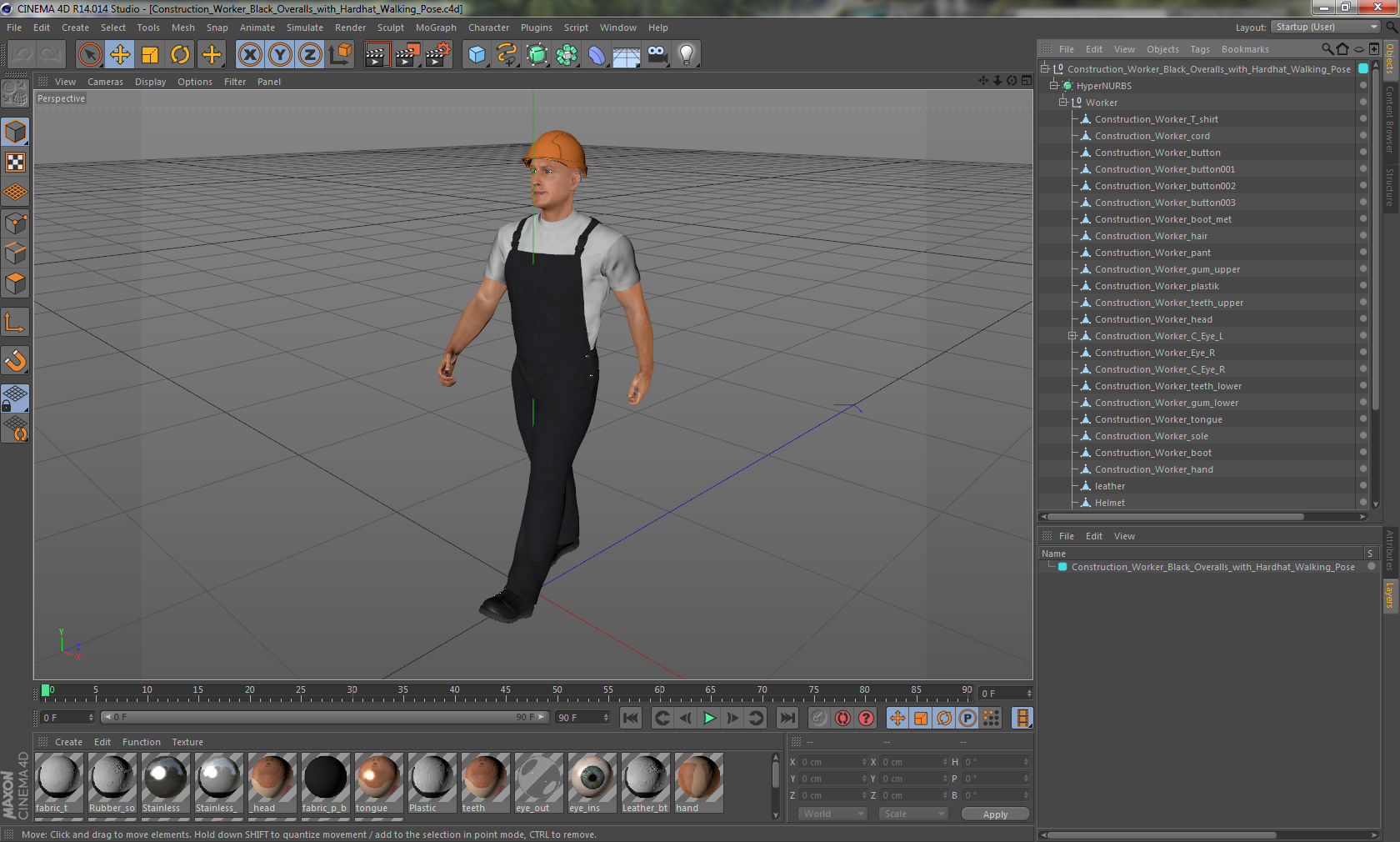Select the Points edit mode
The image size is (1400, 842).
(x=14, y=223)
